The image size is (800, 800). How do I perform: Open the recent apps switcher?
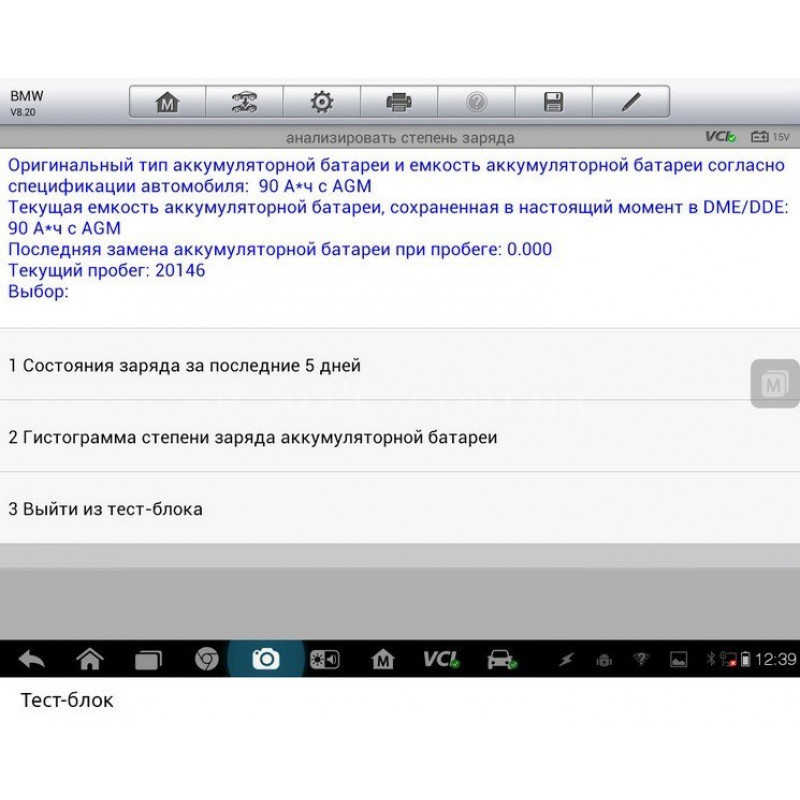148,659
